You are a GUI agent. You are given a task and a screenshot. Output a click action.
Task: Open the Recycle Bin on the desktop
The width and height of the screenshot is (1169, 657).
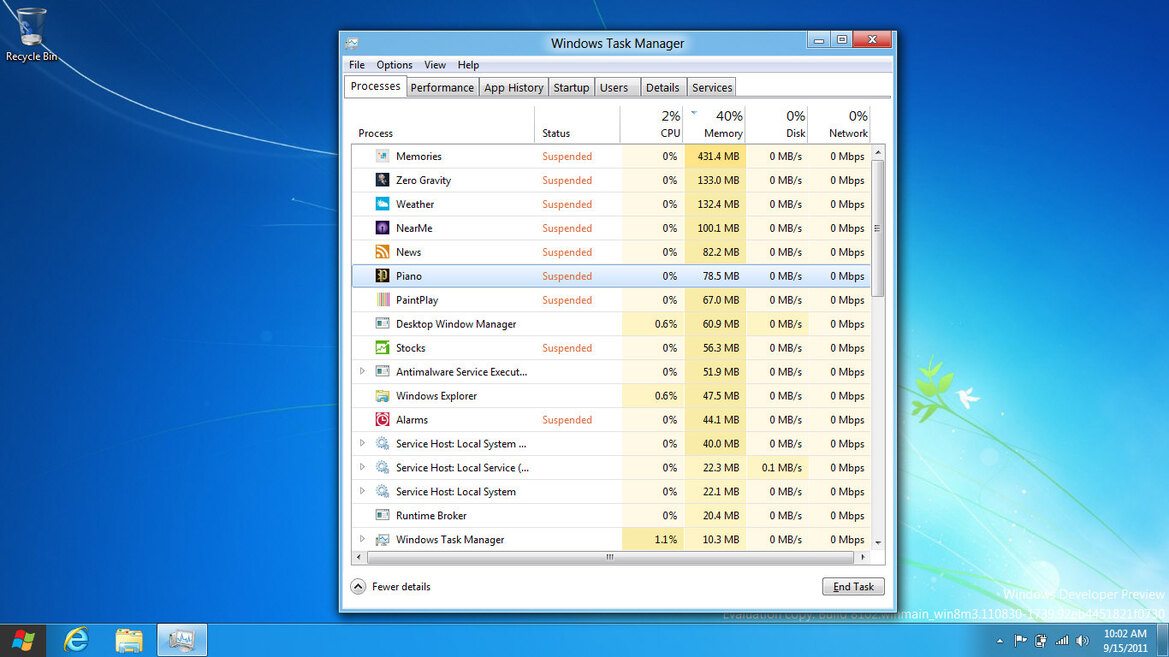click(x=31, y=34)
